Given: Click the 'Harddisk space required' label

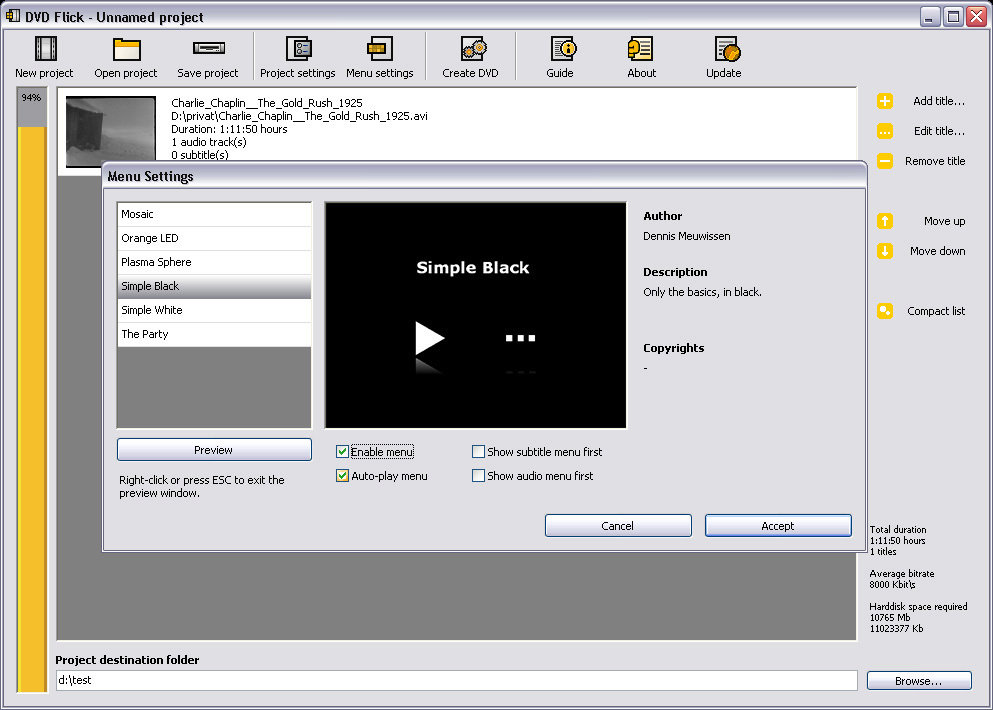Looking at the screenshot, I should (x=918, y=606).
